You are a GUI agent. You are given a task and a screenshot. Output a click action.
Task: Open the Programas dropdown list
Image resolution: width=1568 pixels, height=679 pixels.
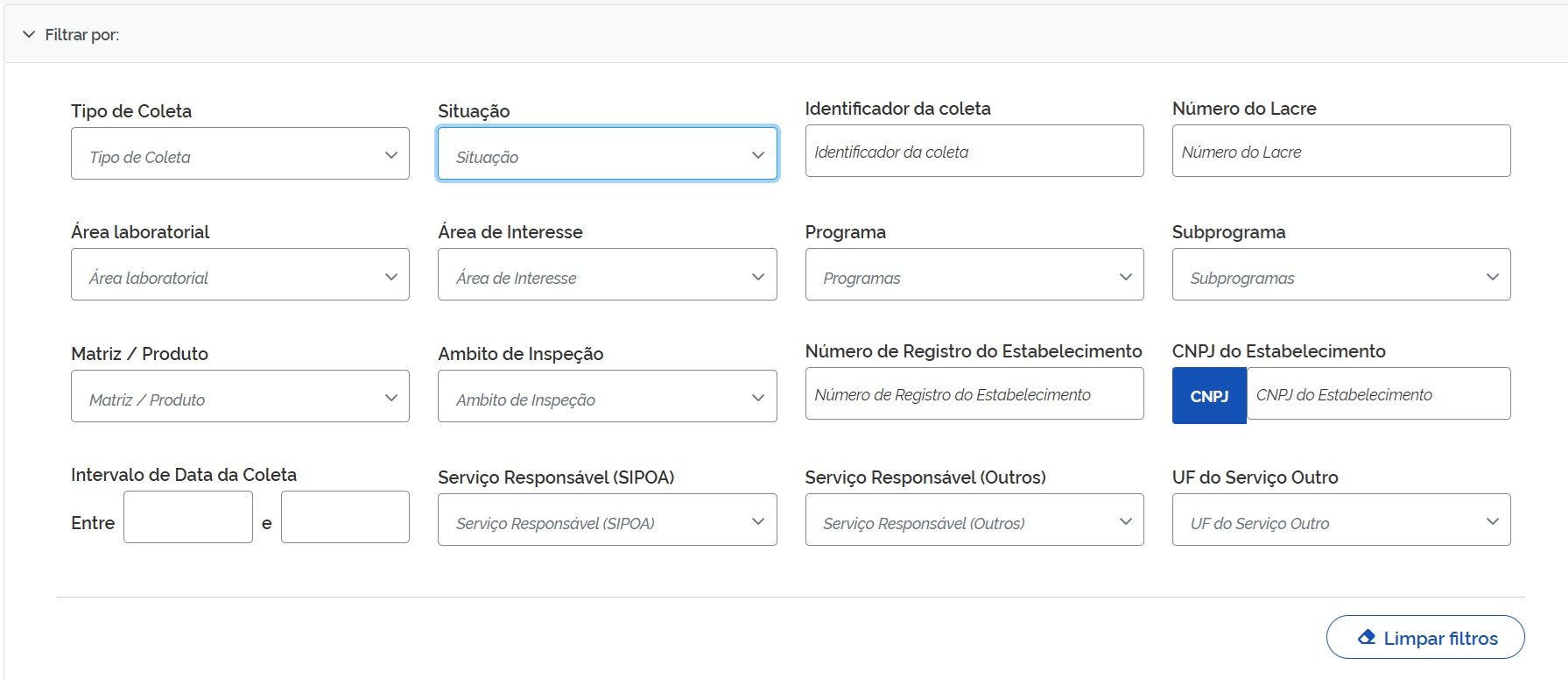[x=974, y=275]
